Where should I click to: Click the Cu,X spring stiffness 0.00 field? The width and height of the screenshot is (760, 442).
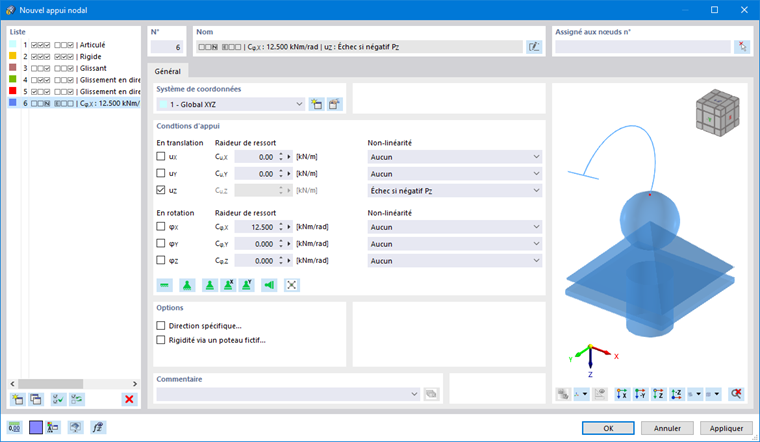point(255,157)
